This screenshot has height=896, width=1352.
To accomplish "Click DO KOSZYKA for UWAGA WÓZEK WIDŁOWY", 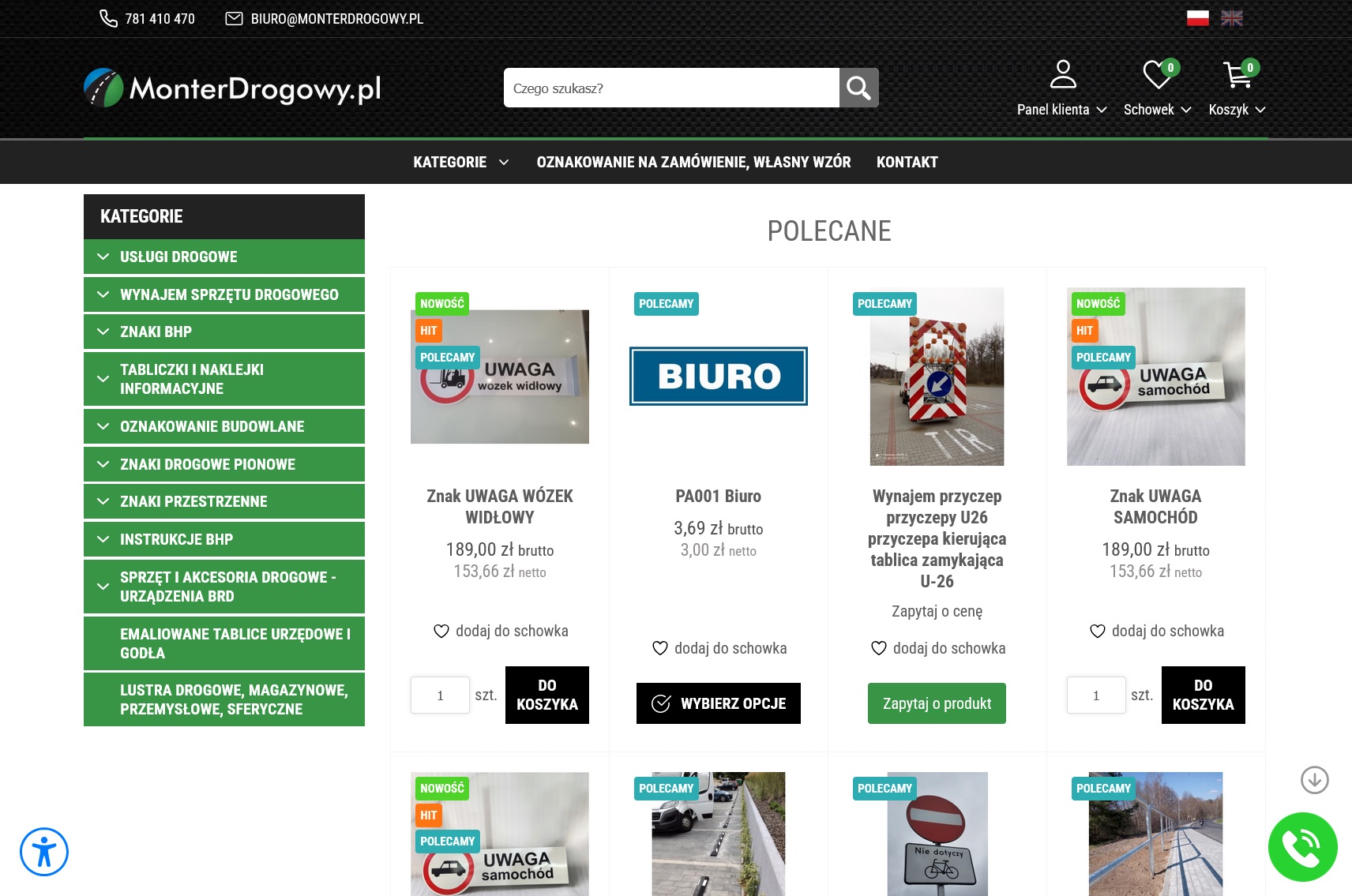I will click(546, 695).
